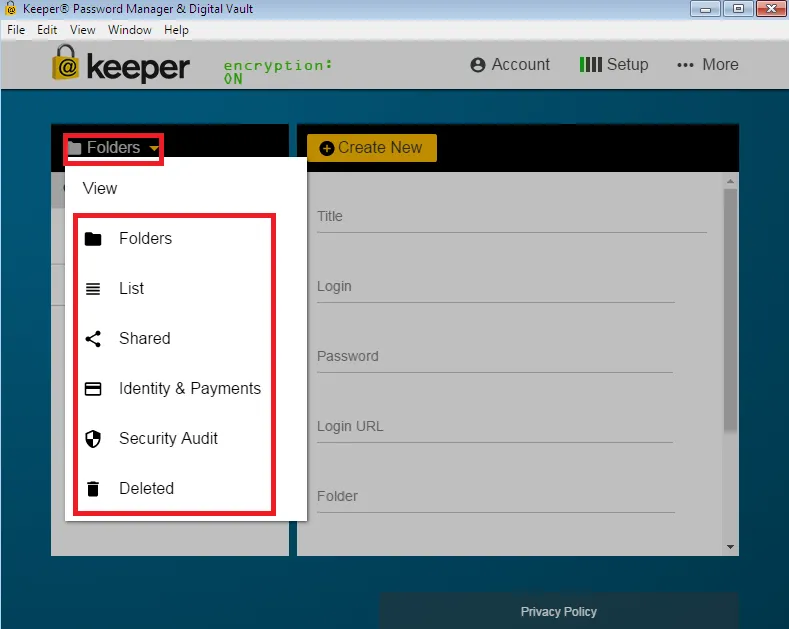This screenshot has width=789, height=629.
Task: Click the three-dot More icon
Action: tap(685, 65)
